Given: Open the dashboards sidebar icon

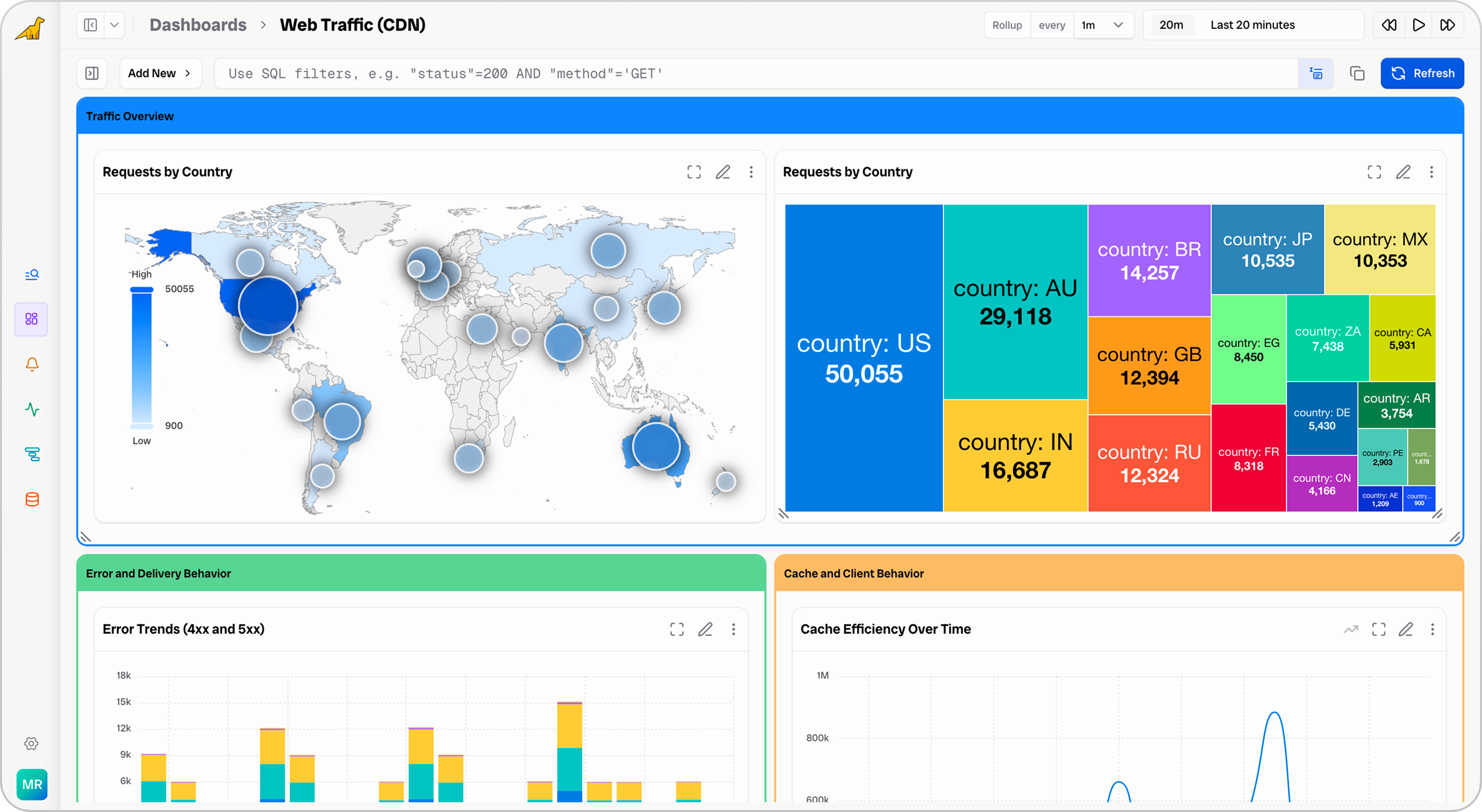Looking at the screenshot, I should 32,319.
